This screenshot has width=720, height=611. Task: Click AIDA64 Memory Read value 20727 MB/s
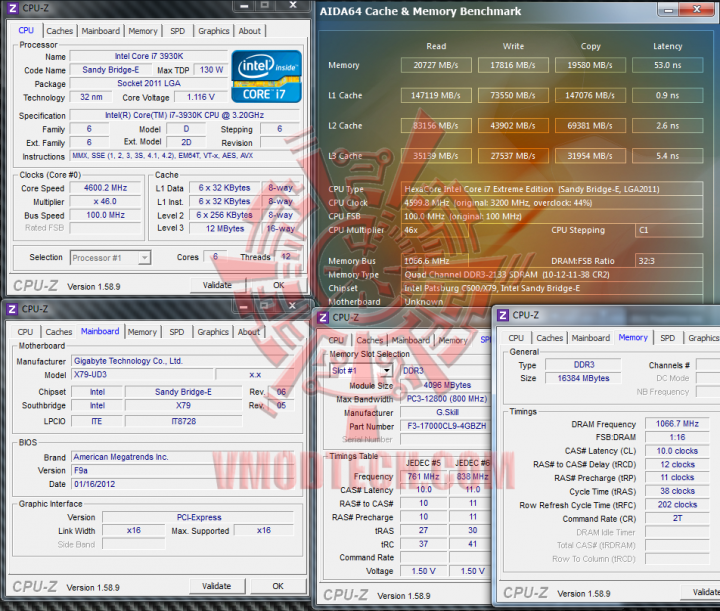pyautogui.click(x=436, y=65)
